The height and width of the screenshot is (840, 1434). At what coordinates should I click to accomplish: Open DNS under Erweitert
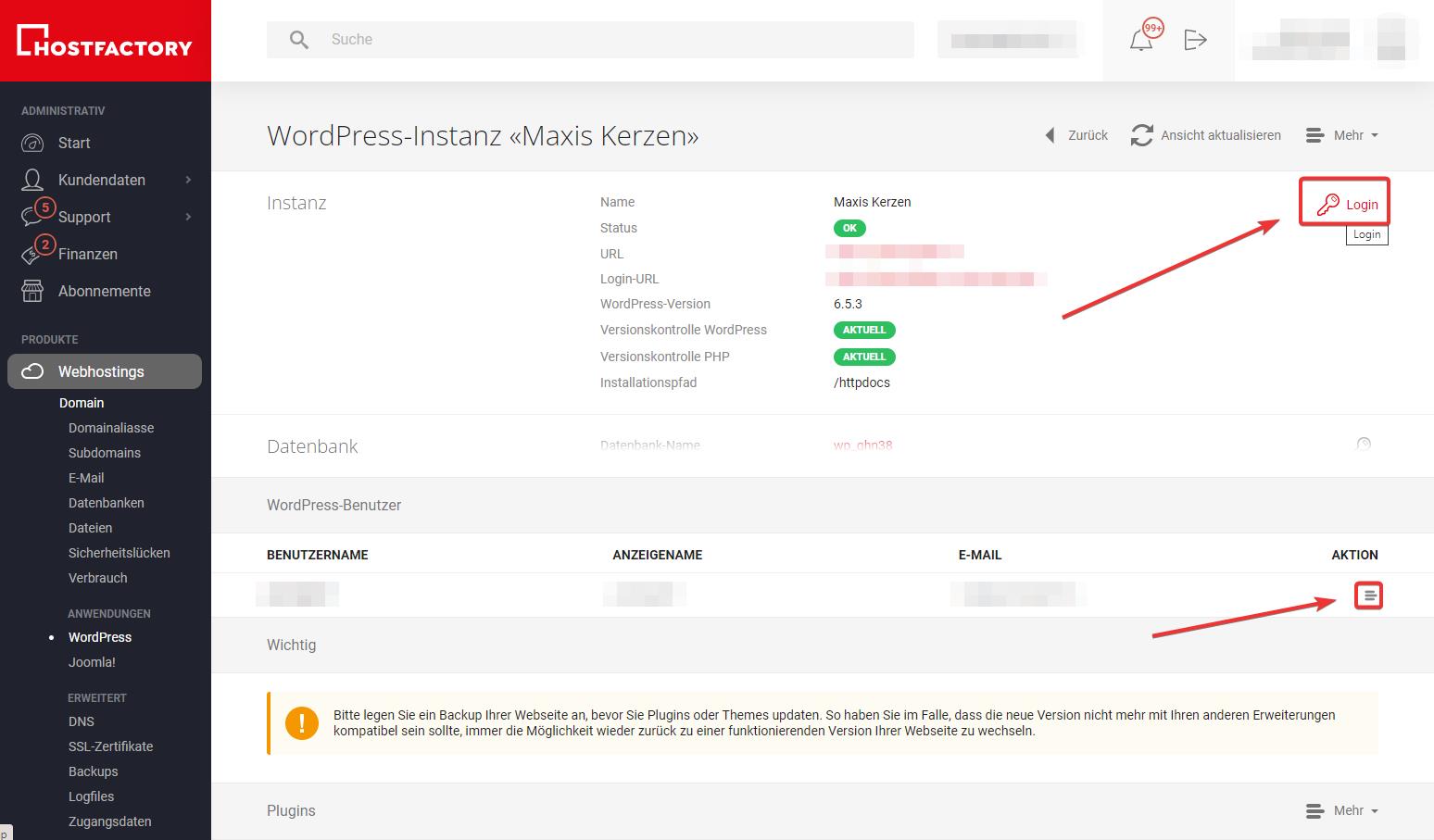[x=82, y=721]
